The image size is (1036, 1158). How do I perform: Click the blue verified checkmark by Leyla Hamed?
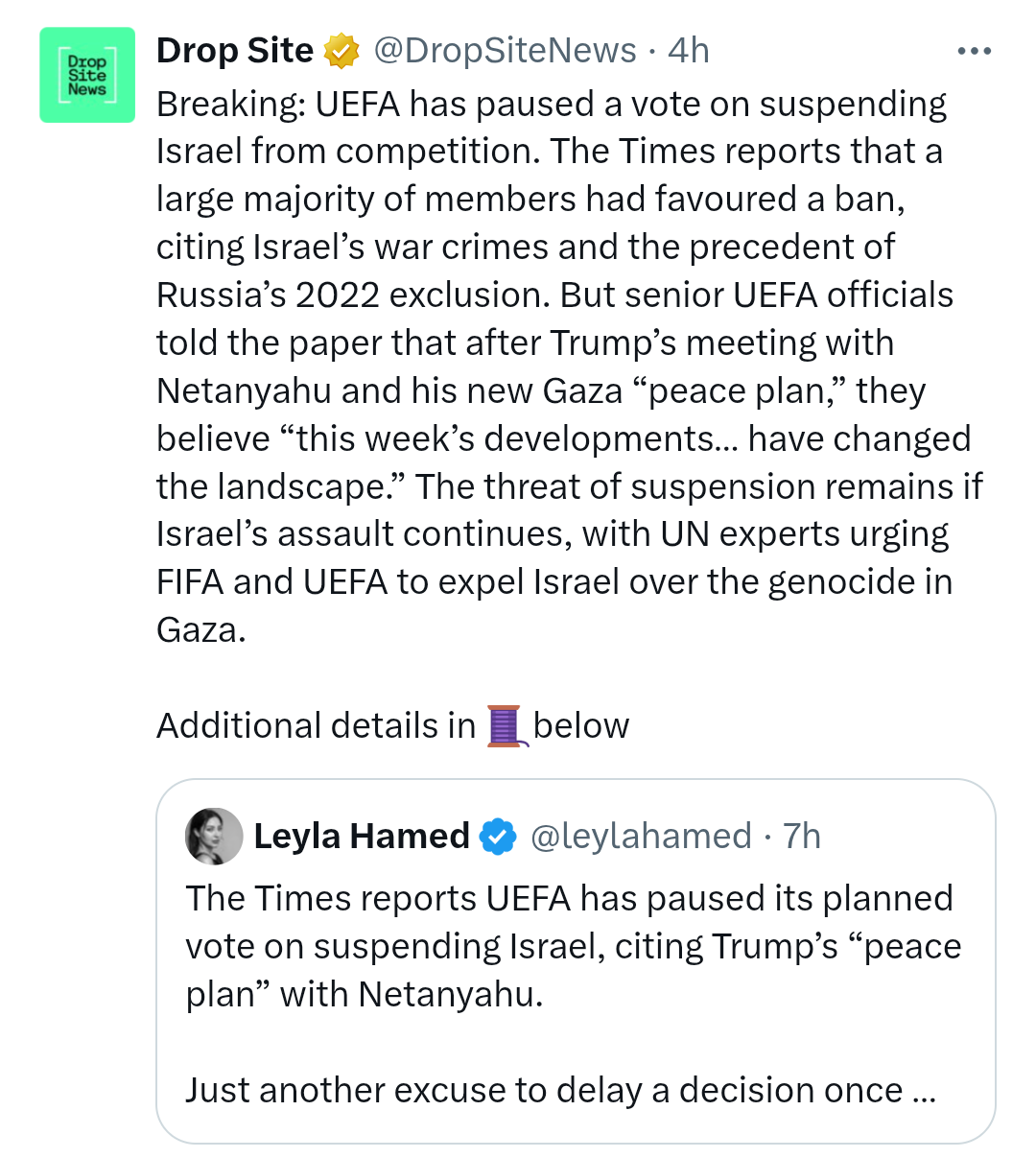(x=497, y=836)
